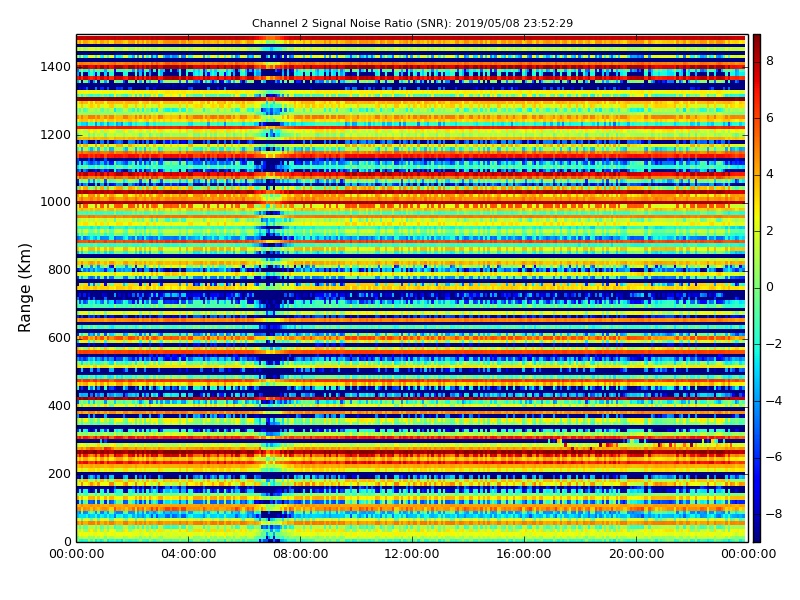Click the colorbar label 4
This screenshot has height=600, width=800.
click(770, 174)
